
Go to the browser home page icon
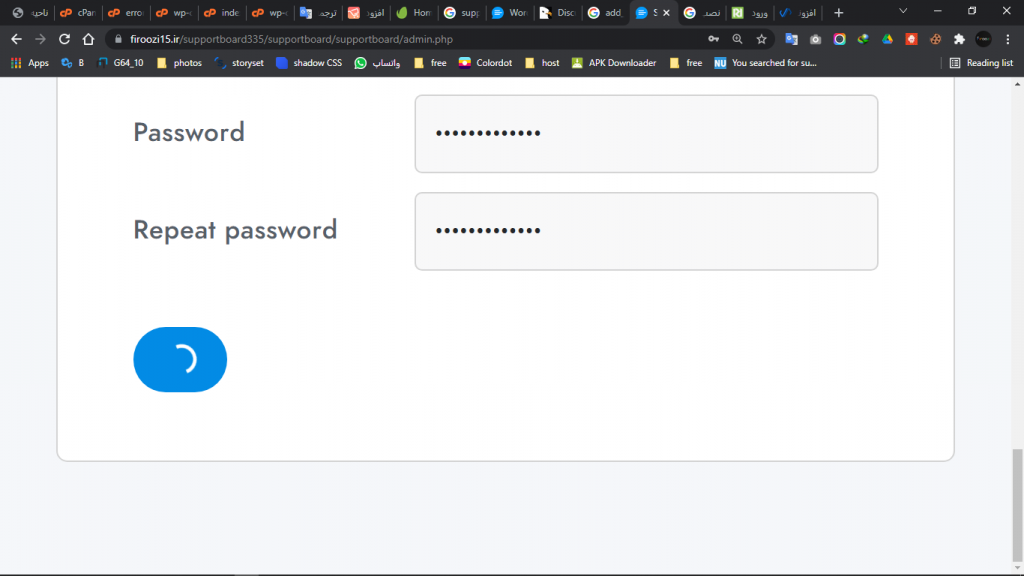[x=88, y=39]
